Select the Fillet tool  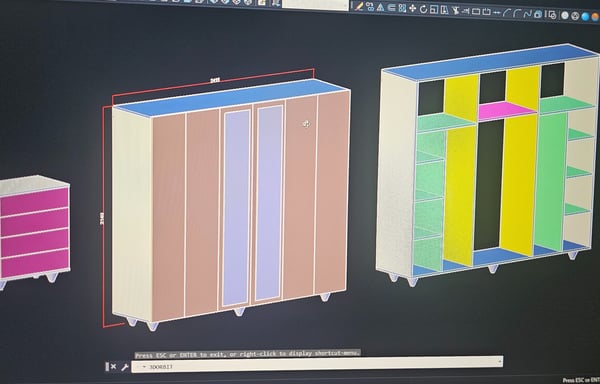click(517, 13)
